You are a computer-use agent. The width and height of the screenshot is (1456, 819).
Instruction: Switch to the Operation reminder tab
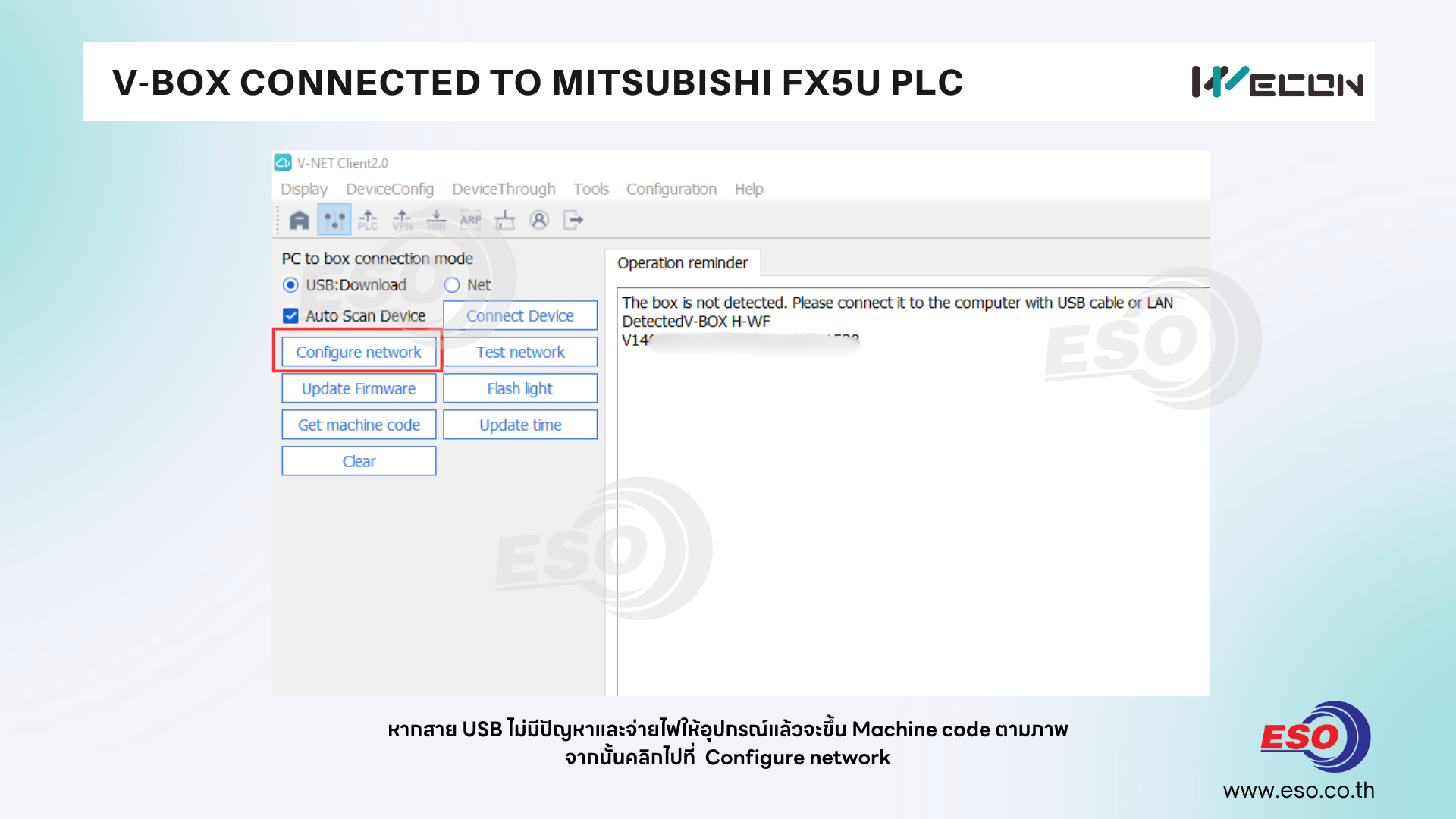682,263
